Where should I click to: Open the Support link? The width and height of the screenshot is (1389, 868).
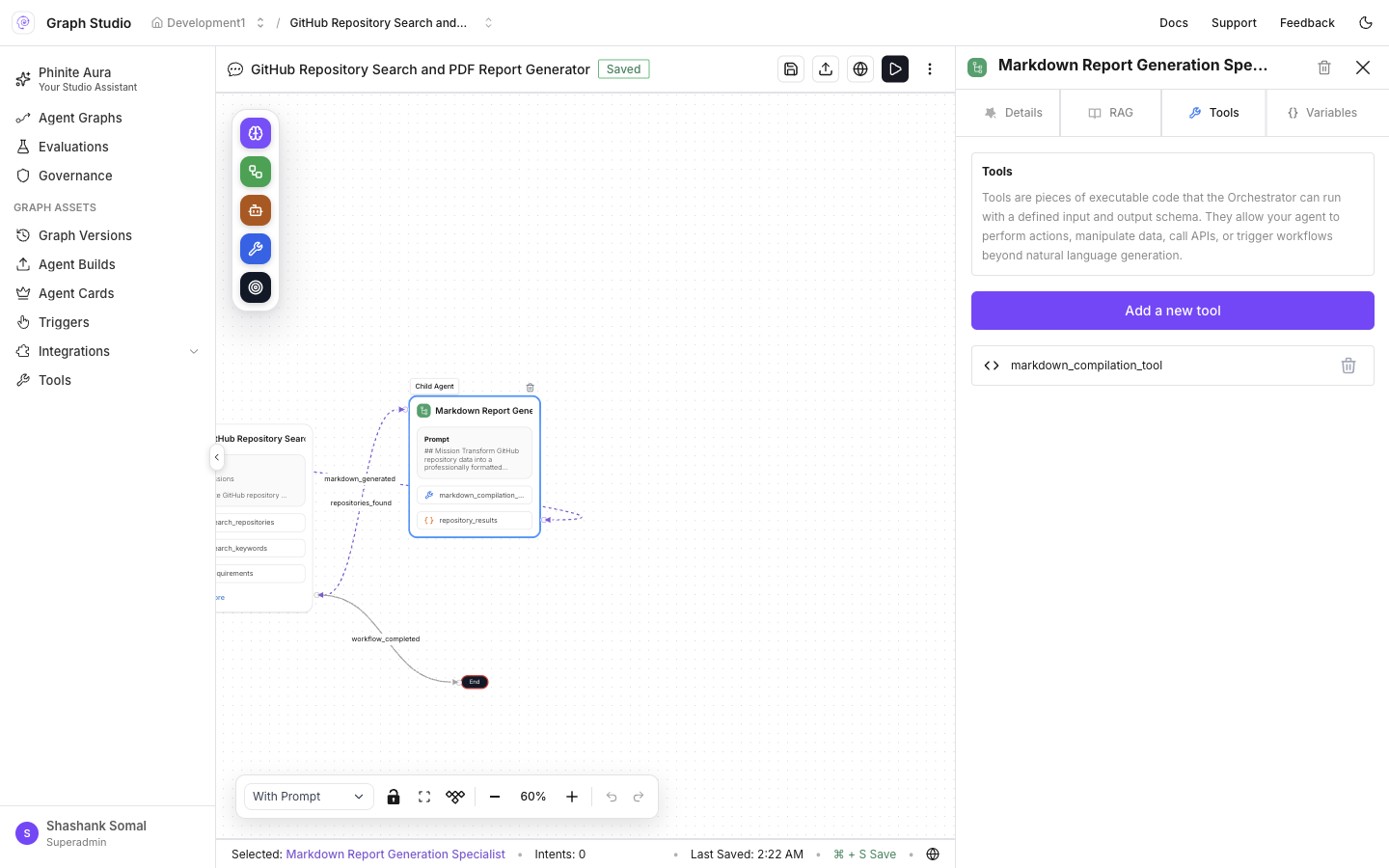[1234, 23]
